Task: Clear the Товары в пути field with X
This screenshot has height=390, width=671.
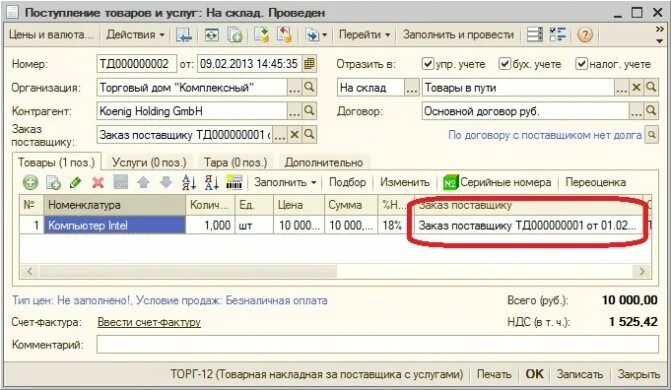Action: pos(636,88)
